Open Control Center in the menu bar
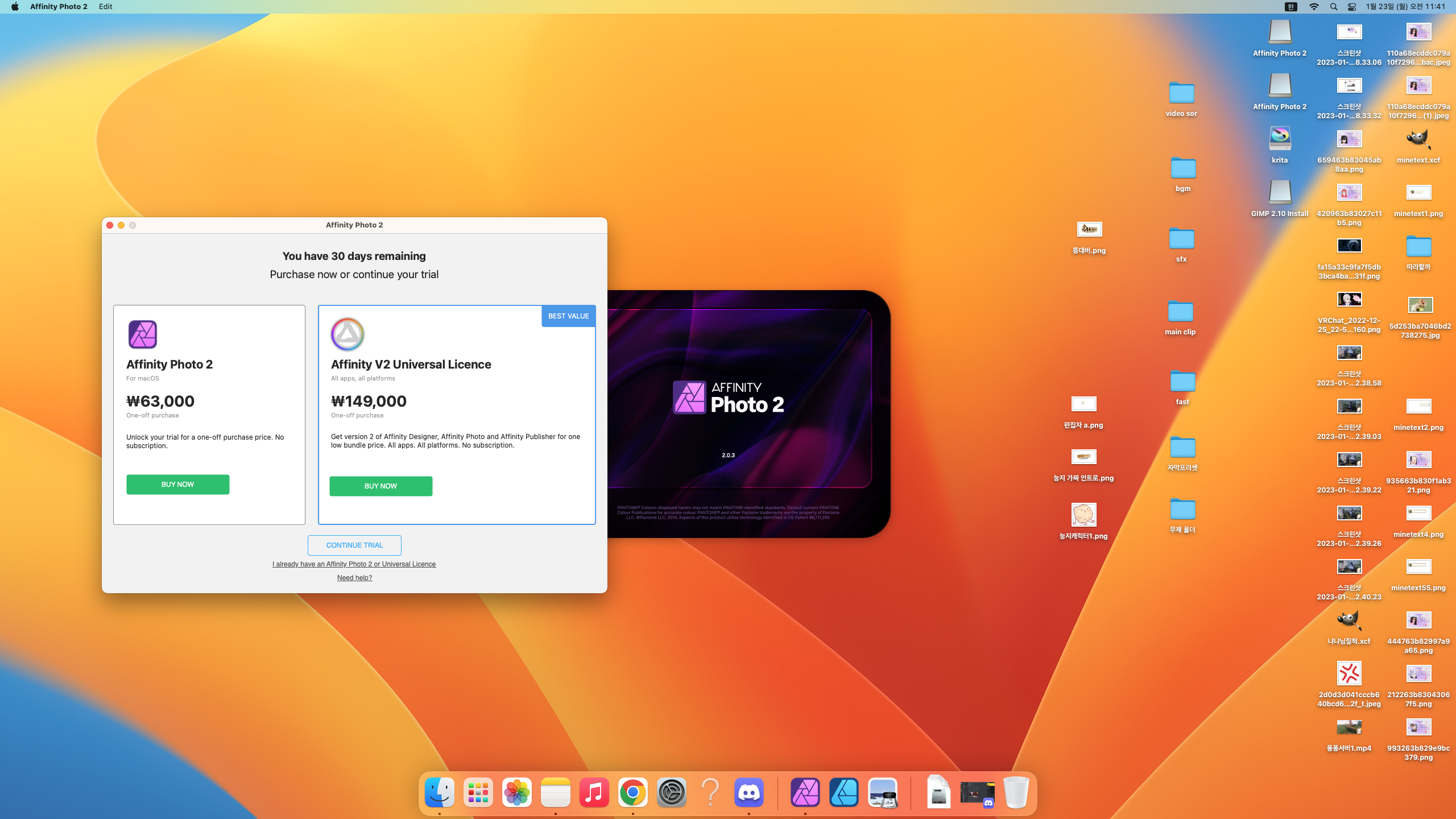The width and height of the screenshot is (1456, 819). pyautogui.click(x=1352, y=7)
